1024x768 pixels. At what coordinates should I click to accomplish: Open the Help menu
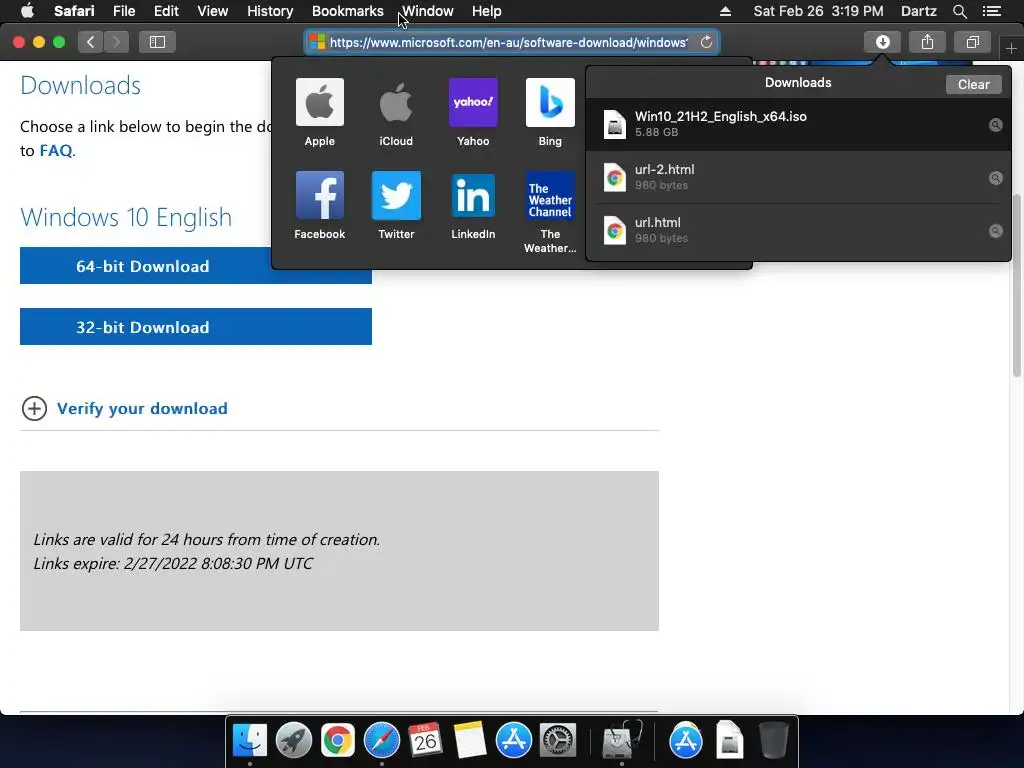487,11
